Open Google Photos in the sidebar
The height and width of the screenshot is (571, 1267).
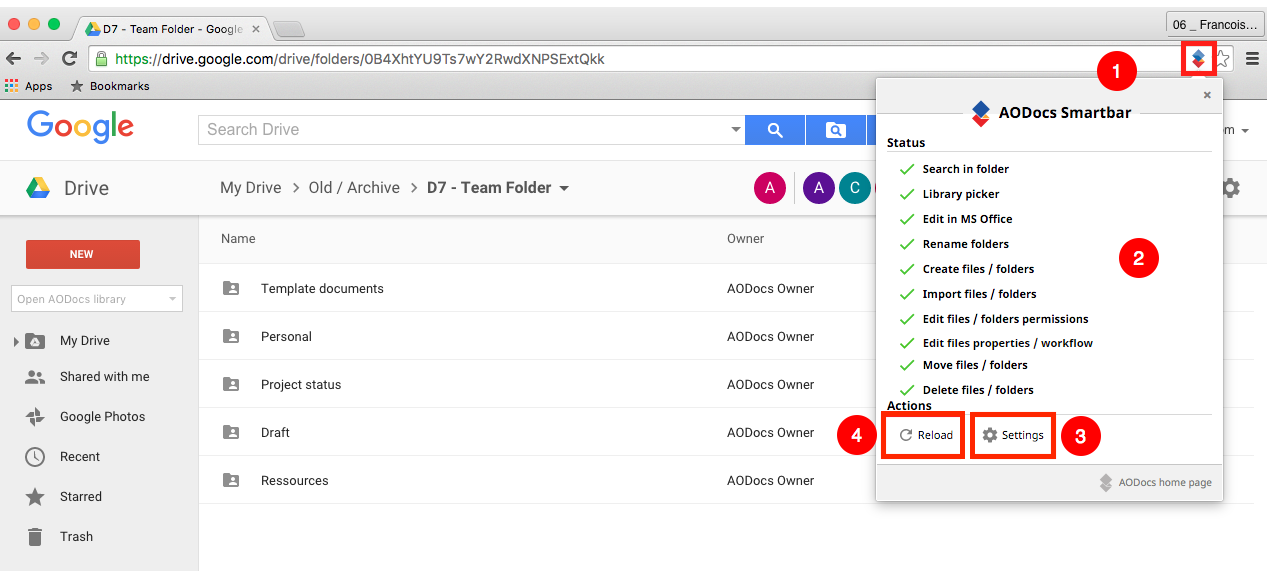[x=102, y=417]
